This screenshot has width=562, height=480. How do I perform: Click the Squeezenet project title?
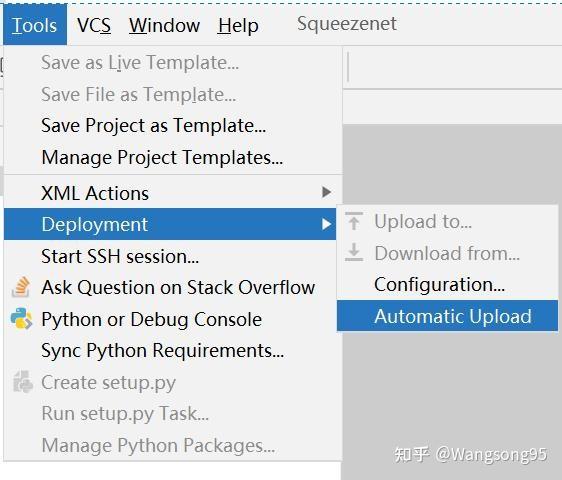347,24
